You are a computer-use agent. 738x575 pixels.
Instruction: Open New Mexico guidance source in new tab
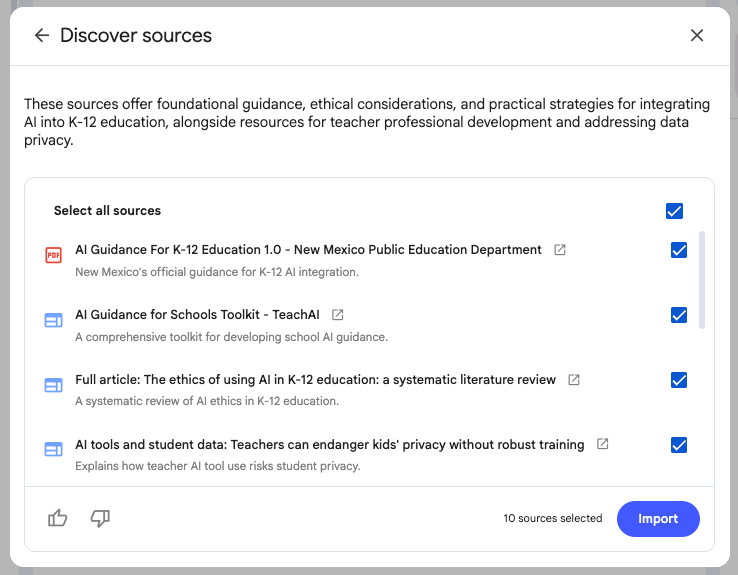click(560, 250)
